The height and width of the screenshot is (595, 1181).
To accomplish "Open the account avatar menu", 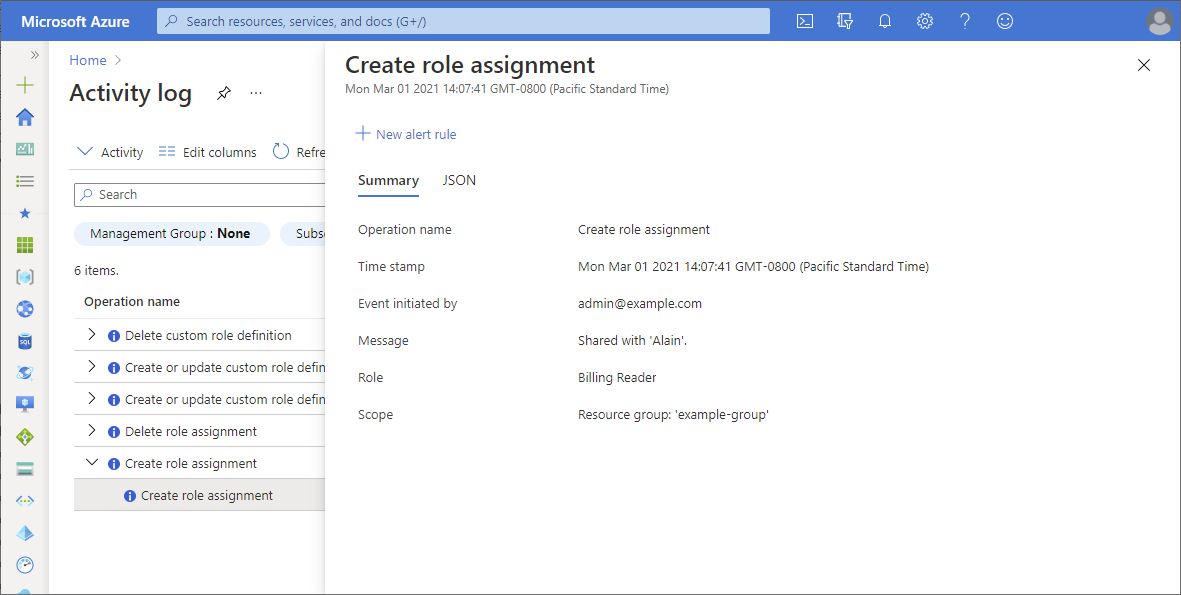I will [1159, 20].
